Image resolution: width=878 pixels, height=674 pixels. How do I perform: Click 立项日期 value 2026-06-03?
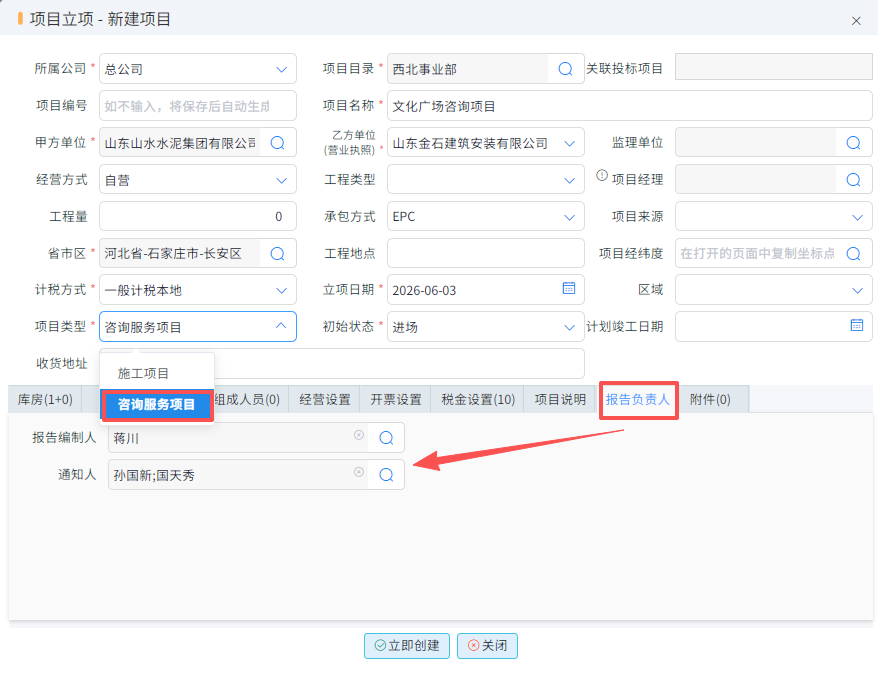click(x=424, y=291)
